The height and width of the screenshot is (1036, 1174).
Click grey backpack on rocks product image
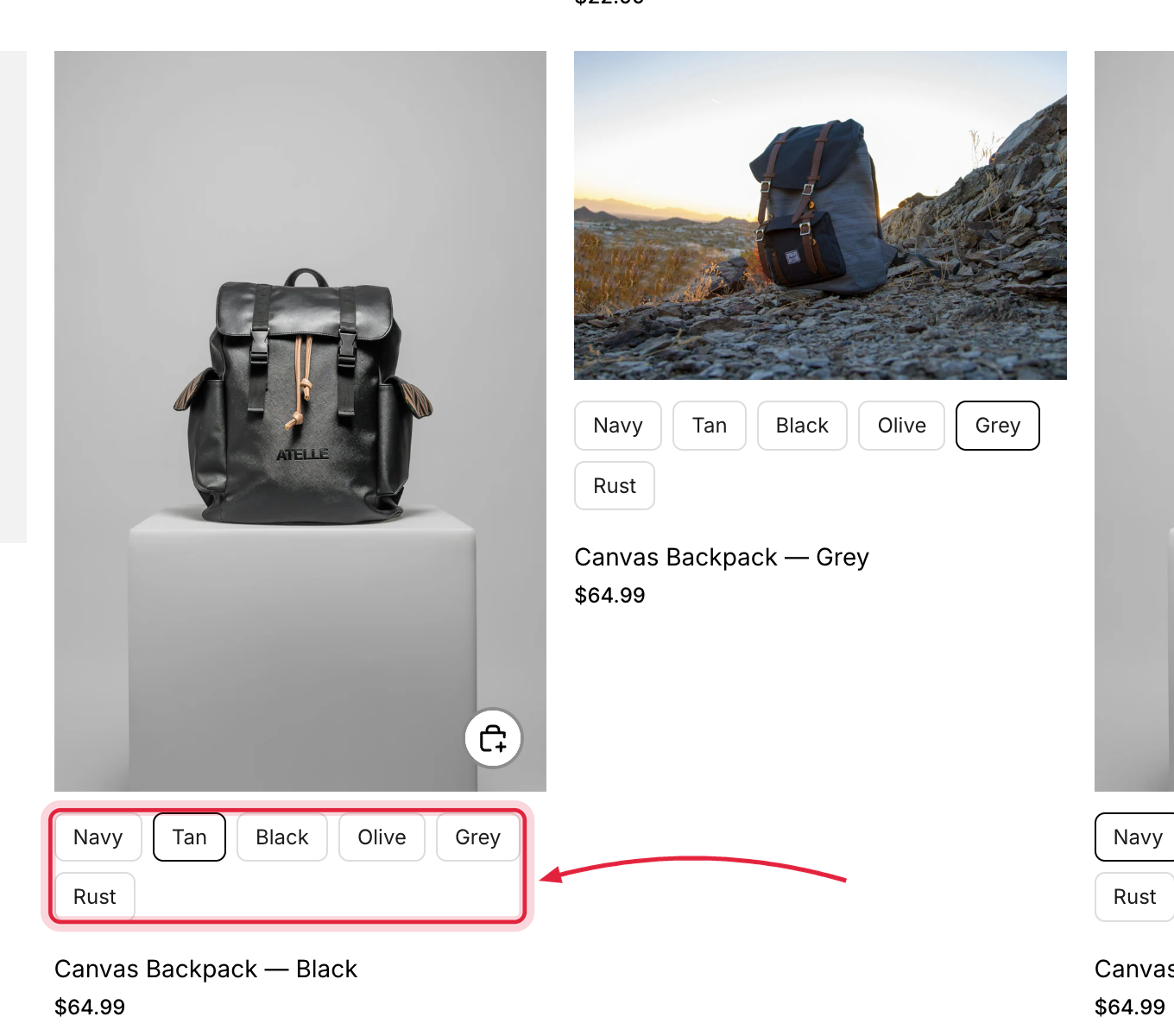820,215
